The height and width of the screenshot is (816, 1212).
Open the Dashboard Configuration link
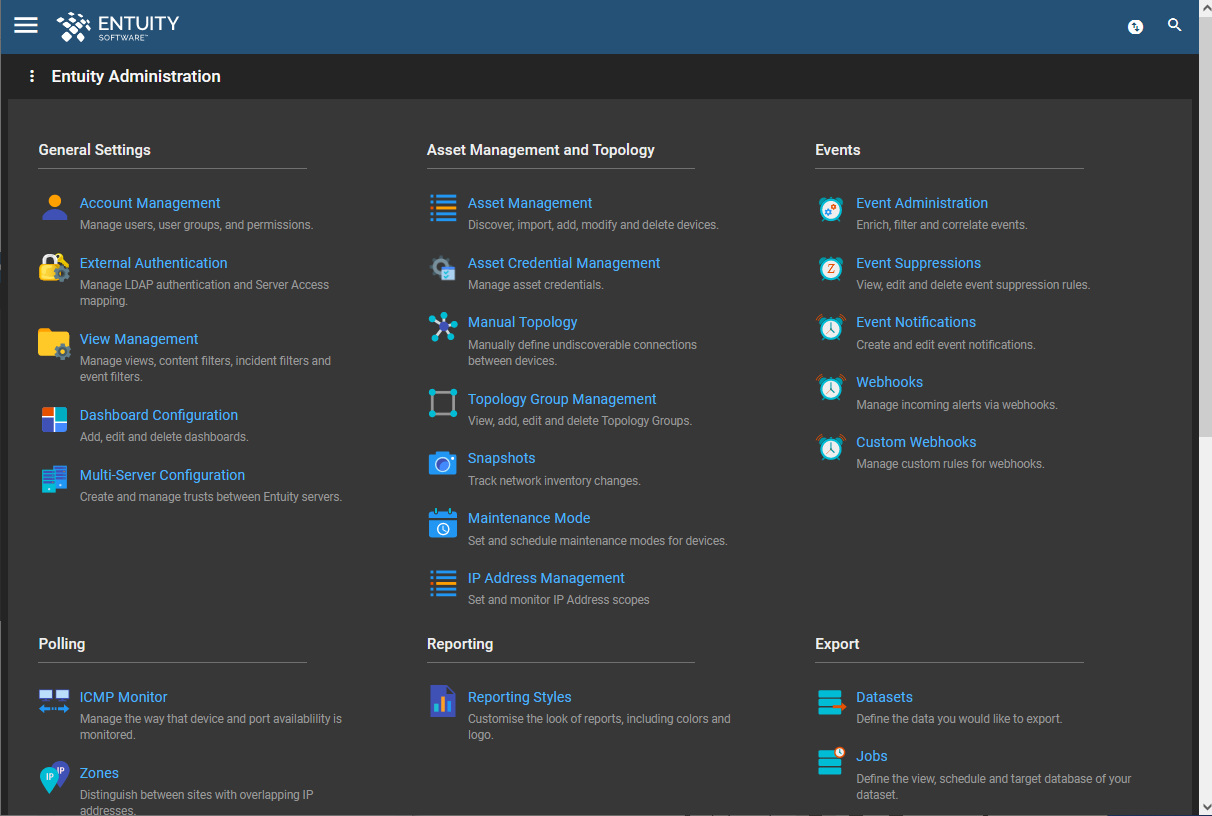click(x=159, y=415)
